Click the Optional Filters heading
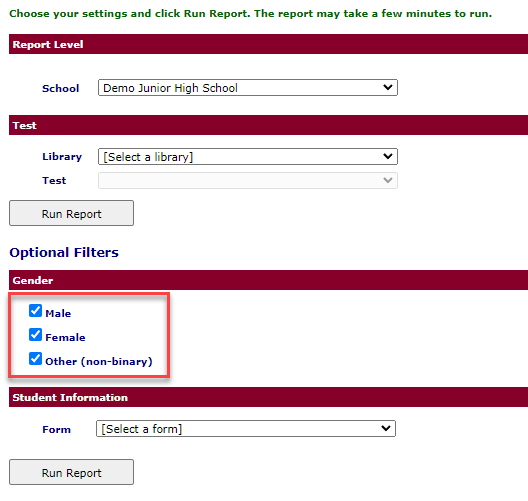 [x=64, y=253]
